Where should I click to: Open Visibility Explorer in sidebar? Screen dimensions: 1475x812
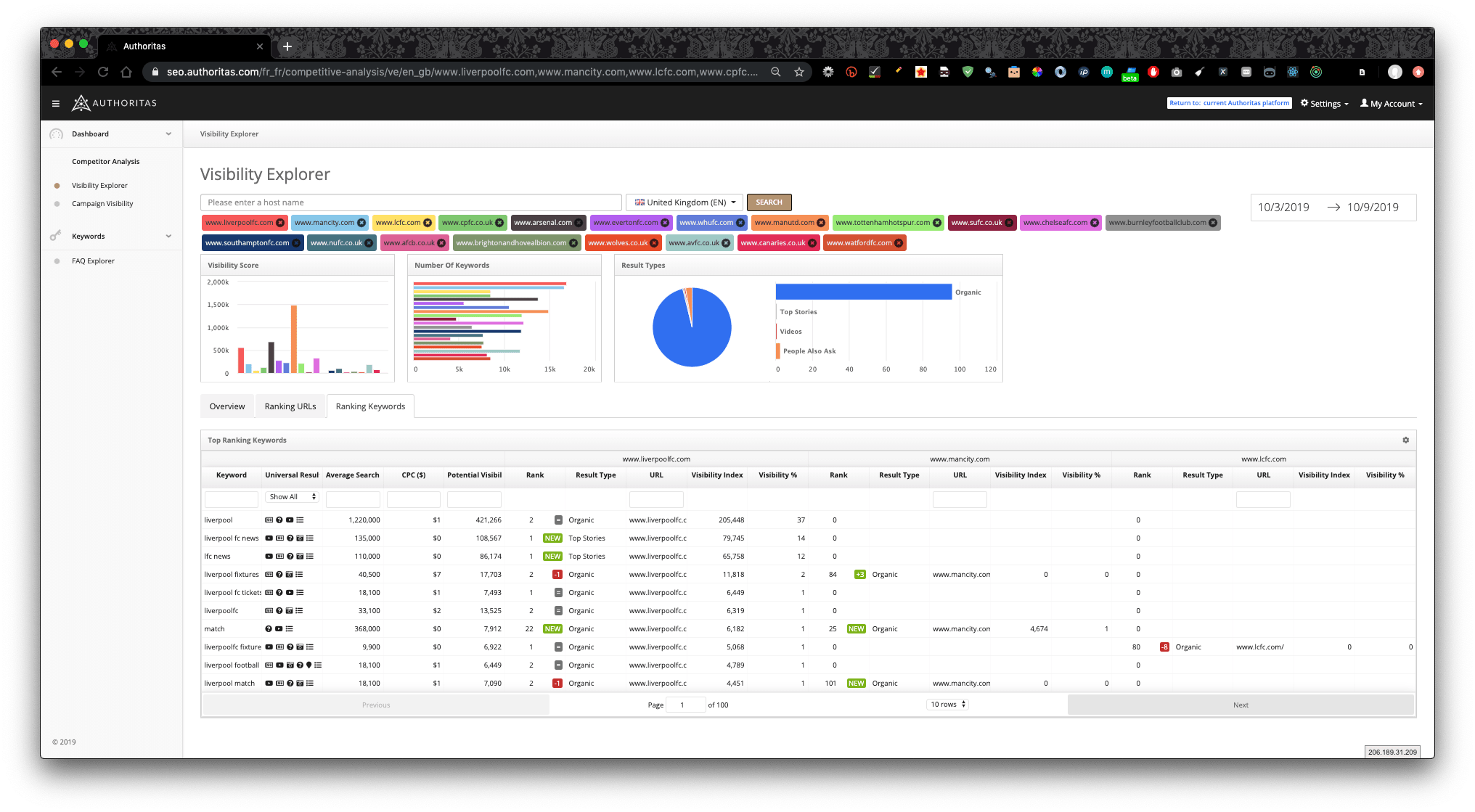tap(99, 186)
